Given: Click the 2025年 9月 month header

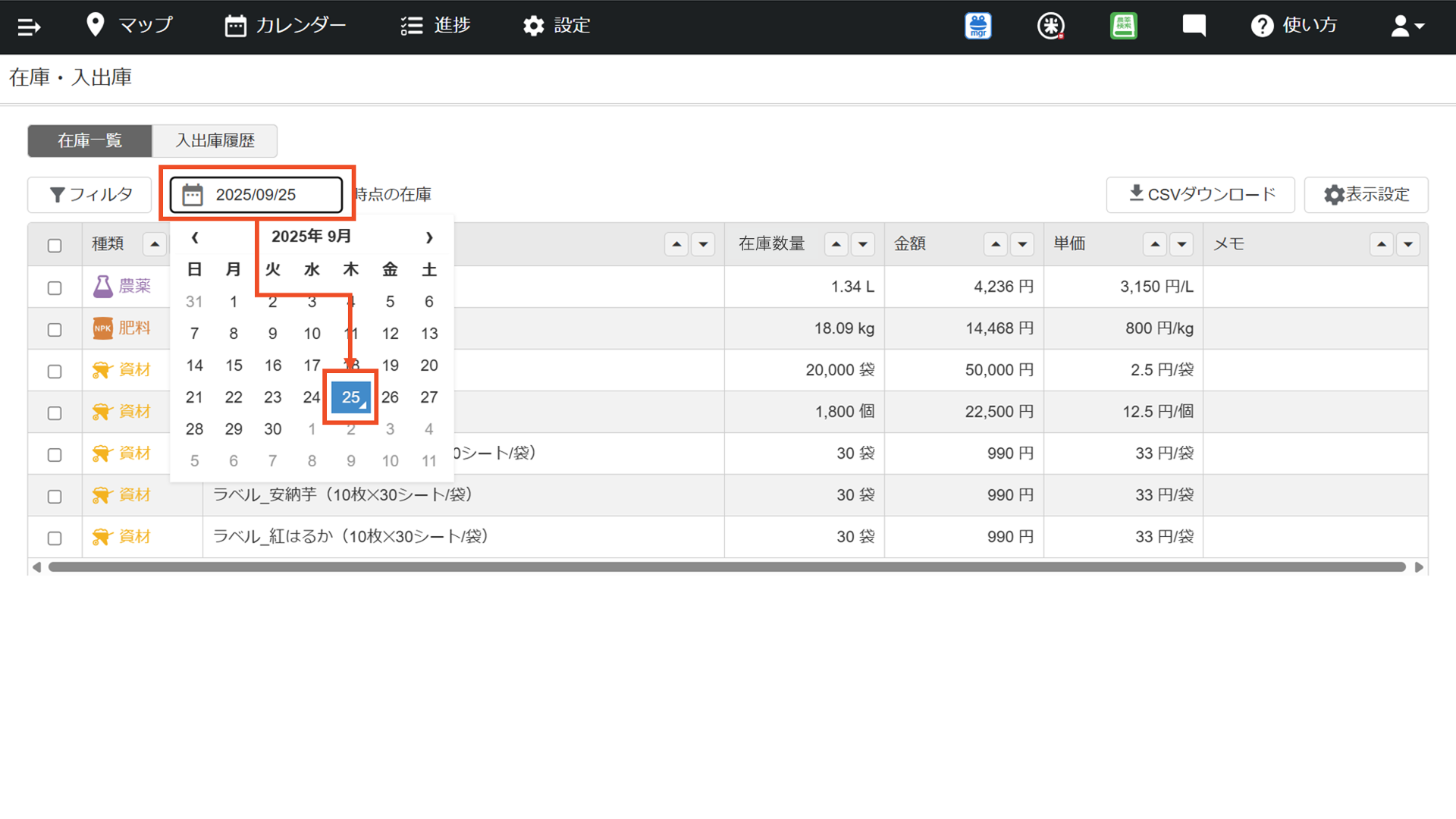Looking at the screenshot, I should click(312, 237).
